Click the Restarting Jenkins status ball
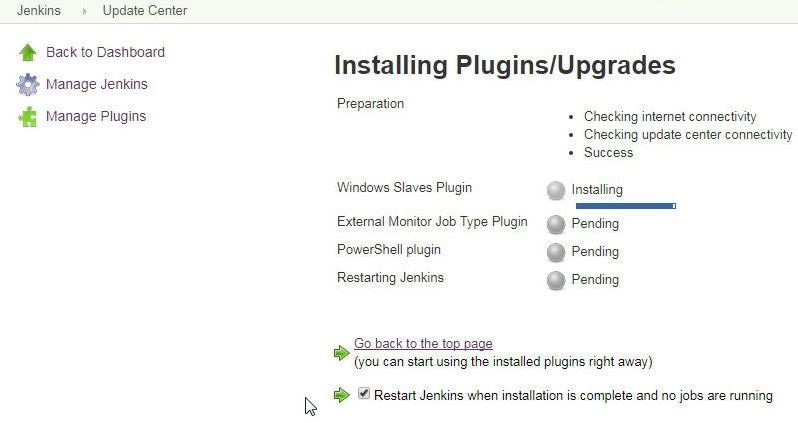This screenshot has width=798, height=423. click(x=556, y=280)
